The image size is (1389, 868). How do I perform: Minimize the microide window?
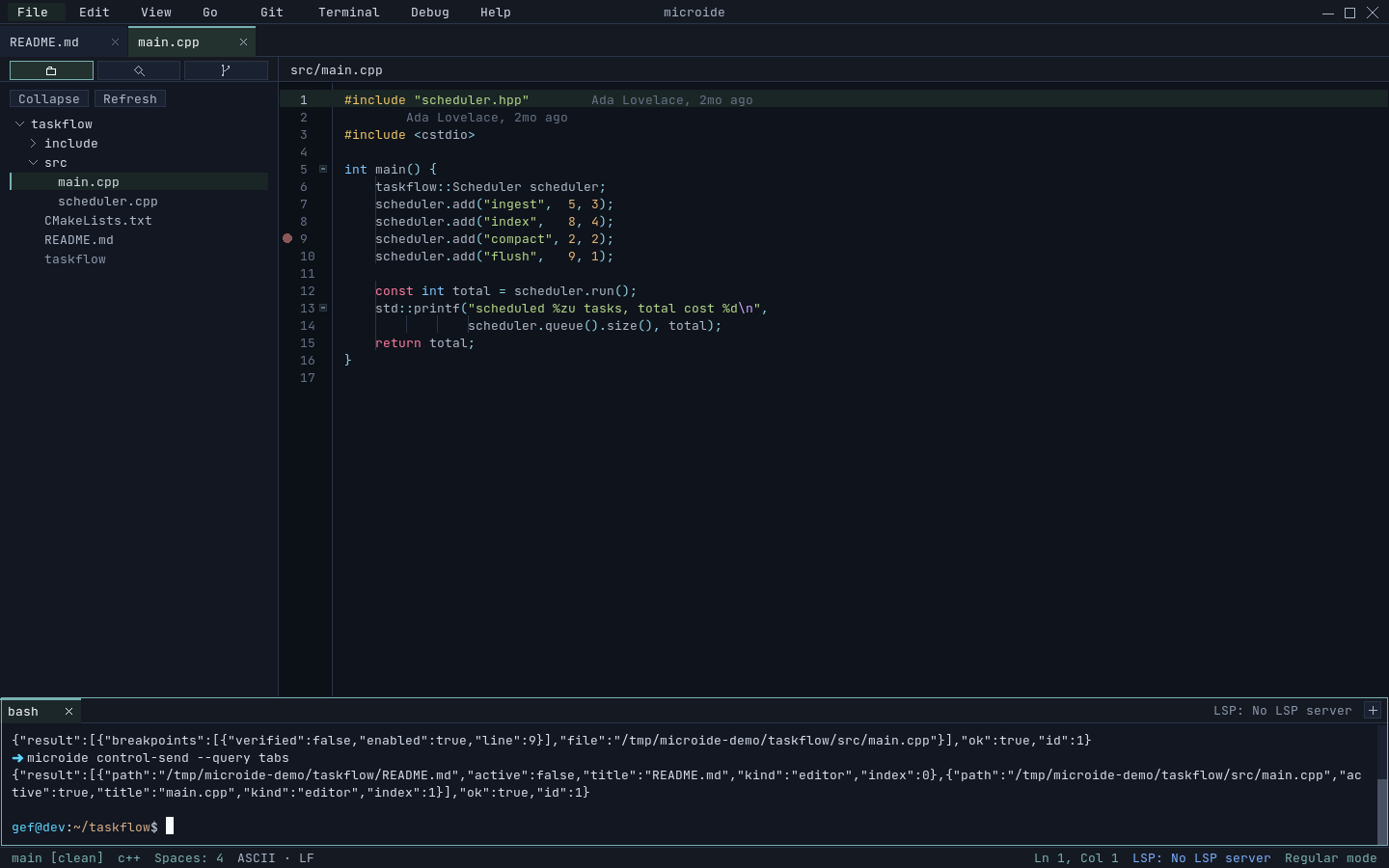(1328, 13)
